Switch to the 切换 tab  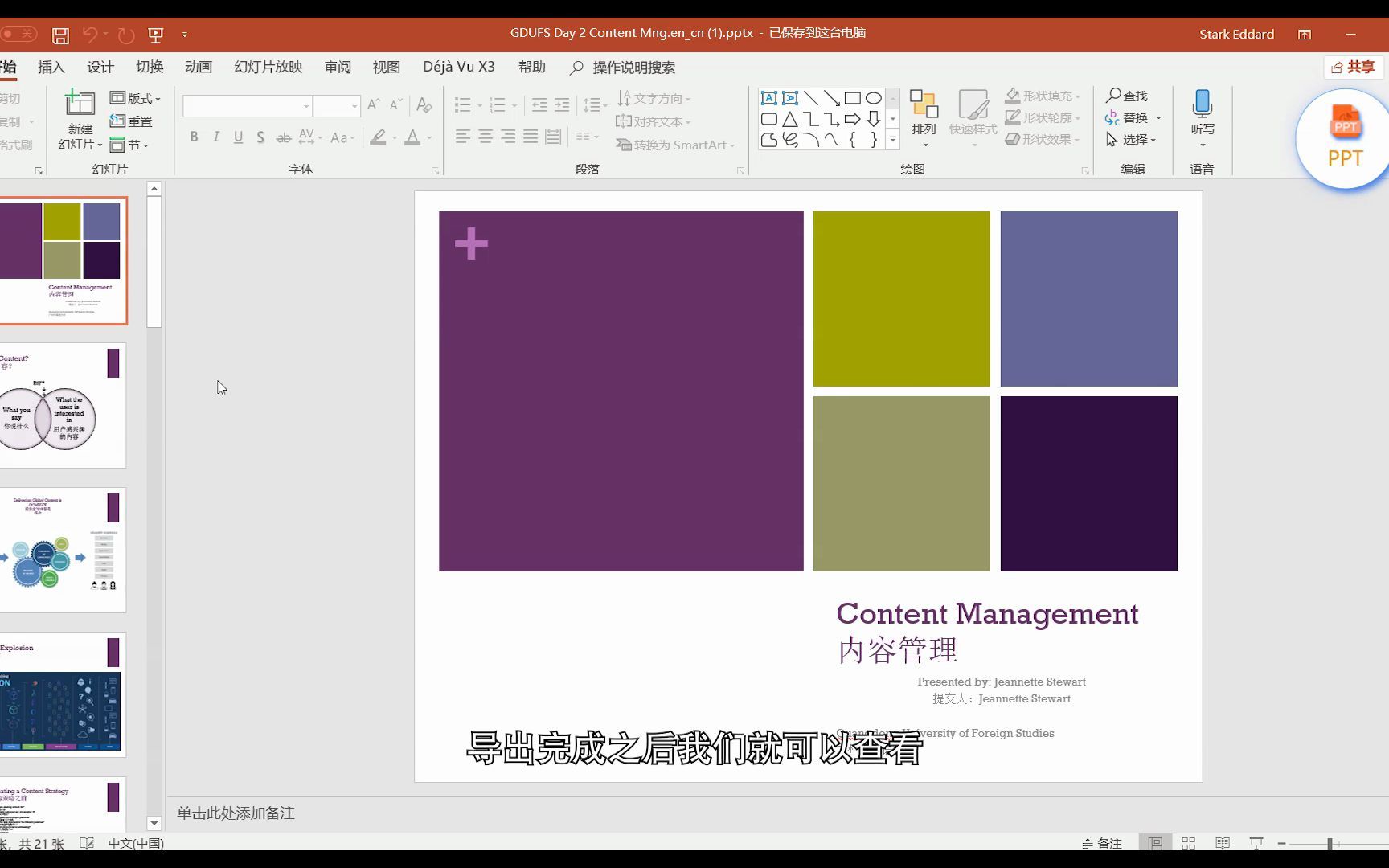(150, 68)
